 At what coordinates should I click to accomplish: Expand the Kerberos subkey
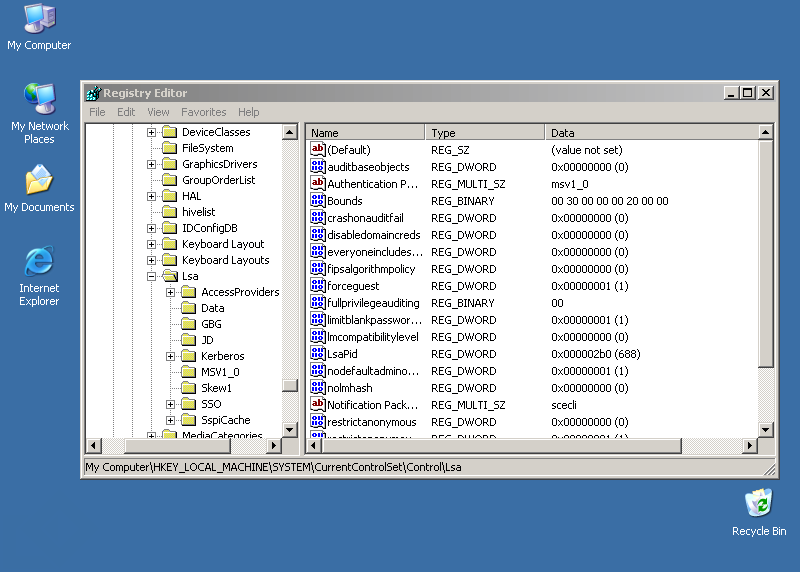pyautogui.click(x=170, y=356)
